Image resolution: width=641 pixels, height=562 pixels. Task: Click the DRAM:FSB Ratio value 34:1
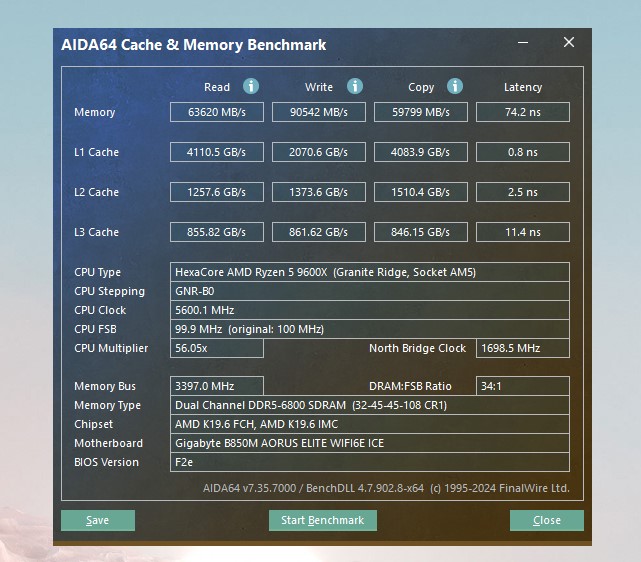click(x=522, y=386)
